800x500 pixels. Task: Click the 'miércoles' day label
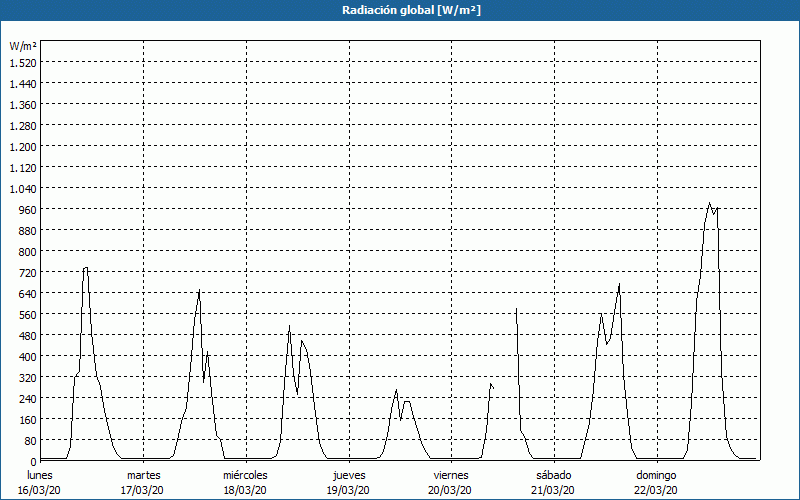pos(245,475)
